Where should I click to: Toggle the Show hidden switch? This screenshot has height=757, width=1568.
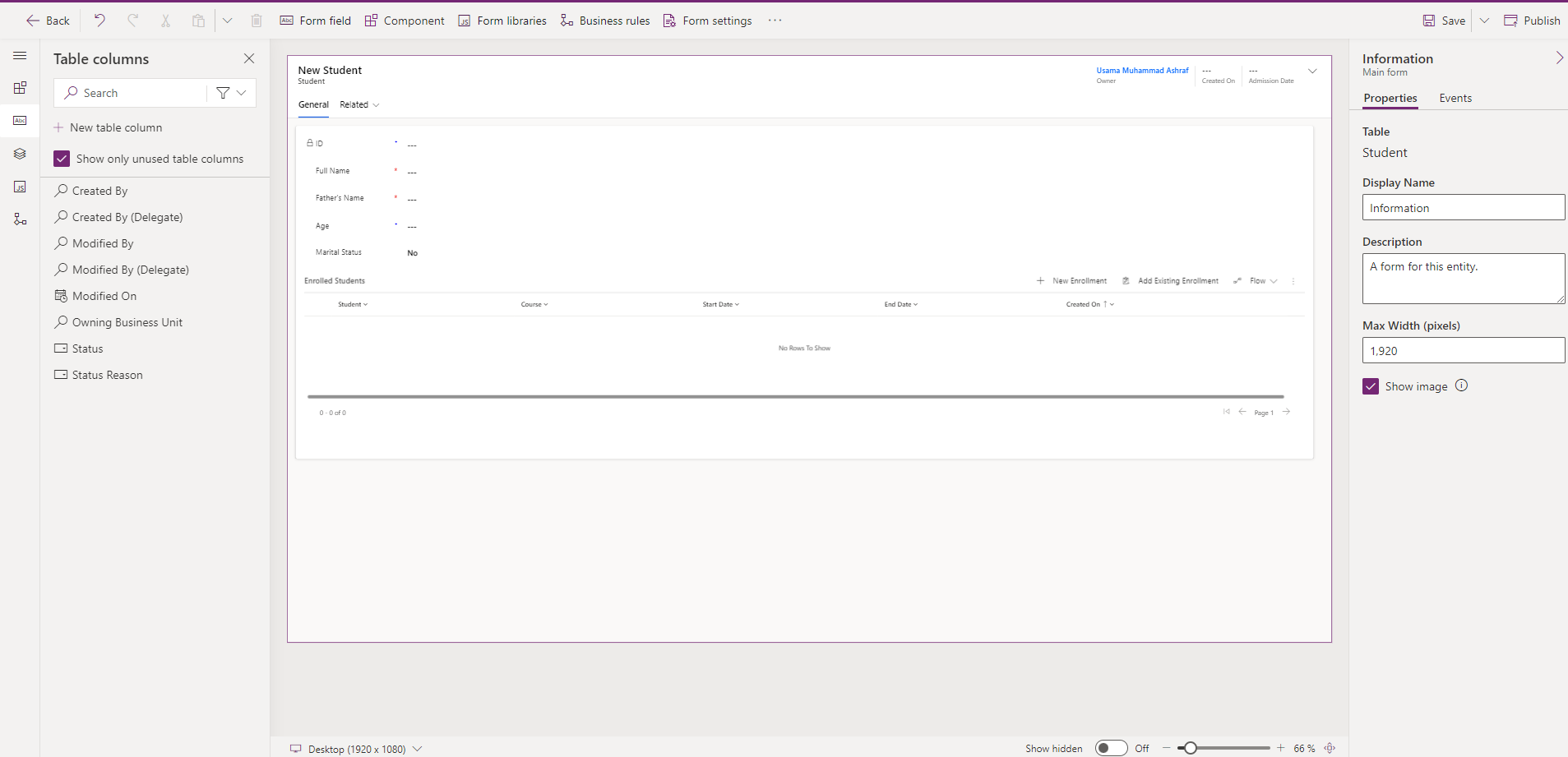(x=1110, y=748)
